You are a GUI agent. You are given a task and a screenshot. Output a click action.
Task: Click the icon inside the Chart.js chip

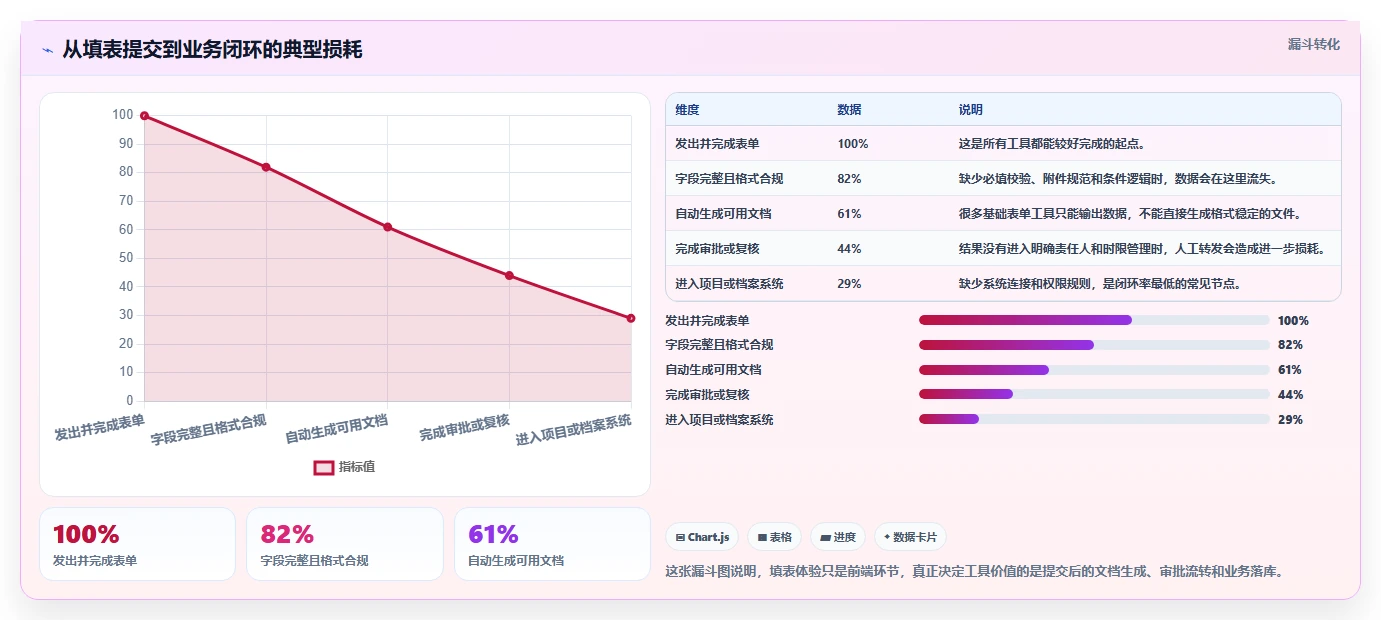(x=681, y=538)
